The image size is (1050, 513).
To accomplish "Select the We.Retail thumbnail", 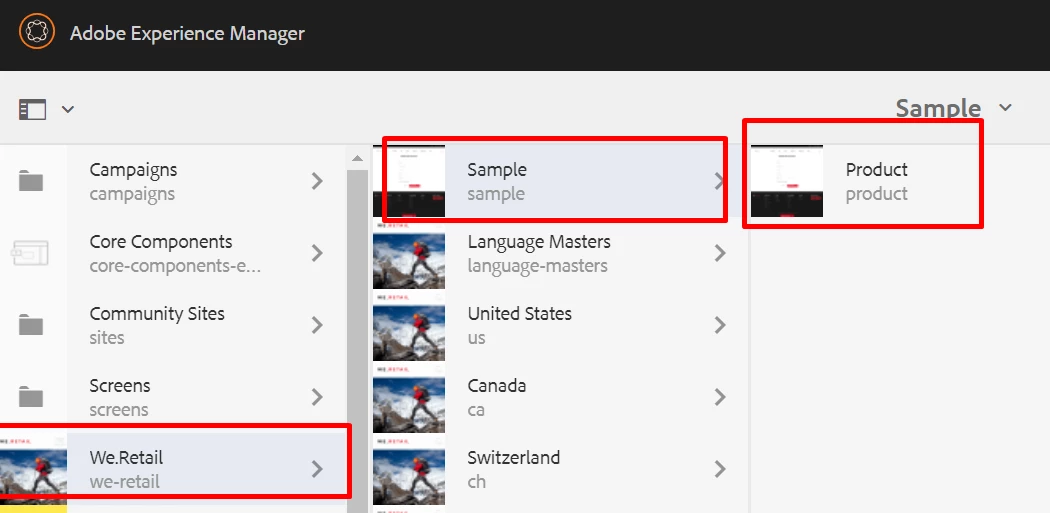I will 33,469.
